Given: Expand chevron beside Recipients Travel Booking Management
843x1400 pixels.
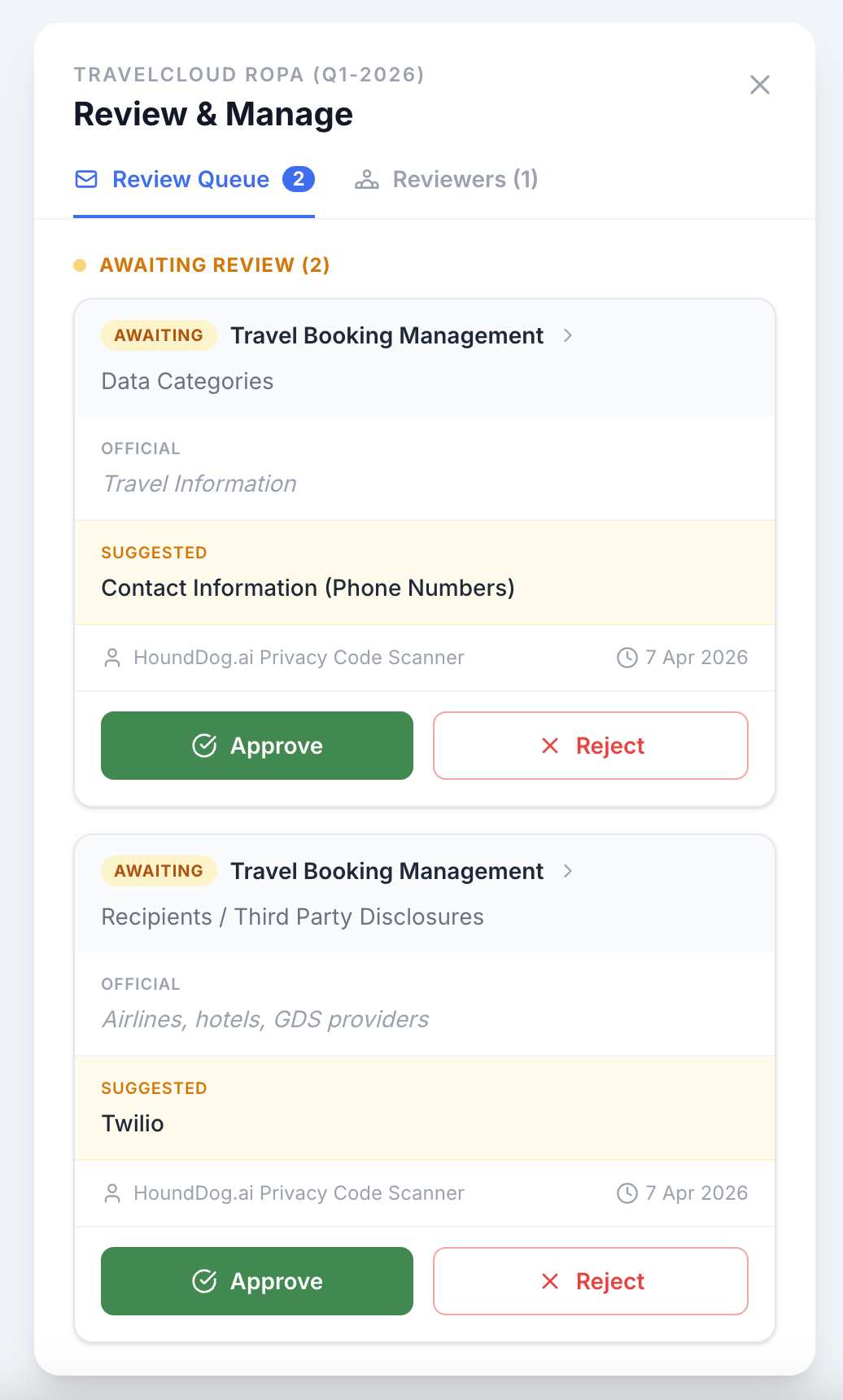Looking at the screenshot, I should pos(568,871).
